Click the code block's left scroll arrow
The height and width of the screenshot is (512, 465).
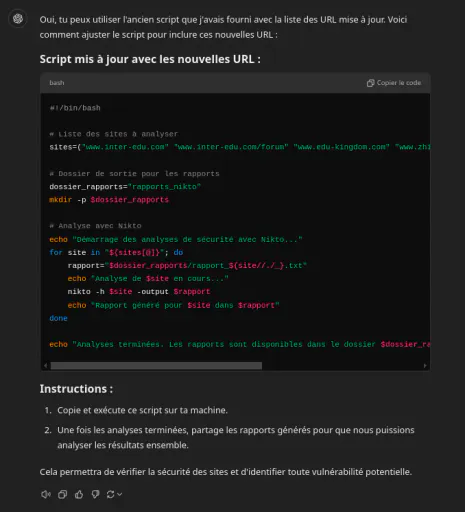pos(46,366)
